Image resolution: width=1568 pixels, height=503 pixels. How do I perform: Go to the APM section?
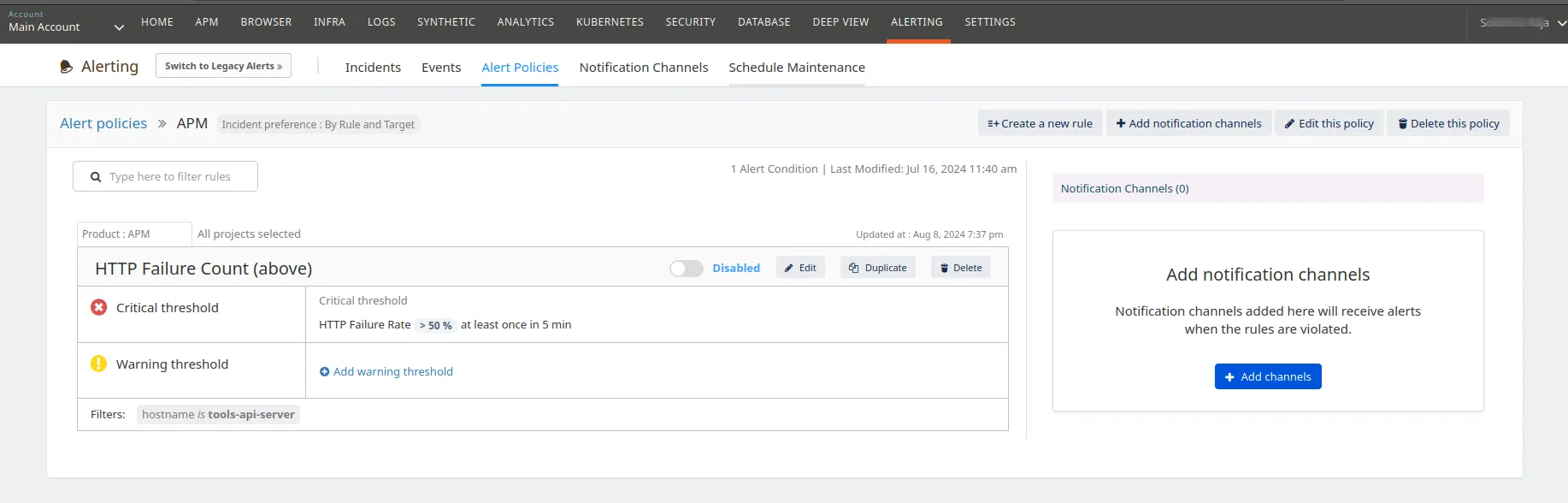click(207, 22)
